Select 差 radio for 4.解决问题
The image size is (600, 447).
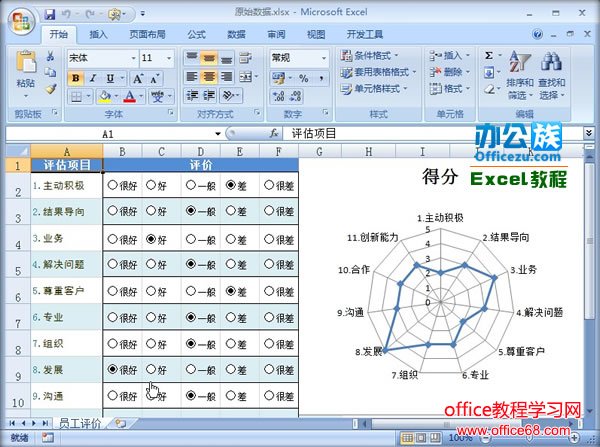tap(230, 264)
